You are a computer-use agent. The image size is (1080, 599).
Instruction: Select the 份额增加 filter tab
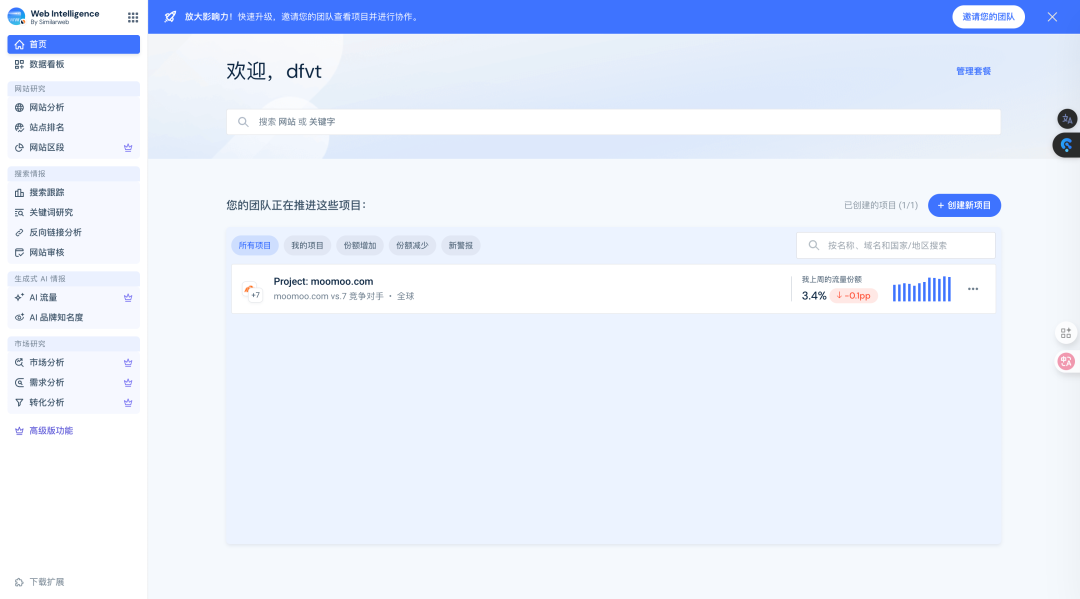[360, 245]
